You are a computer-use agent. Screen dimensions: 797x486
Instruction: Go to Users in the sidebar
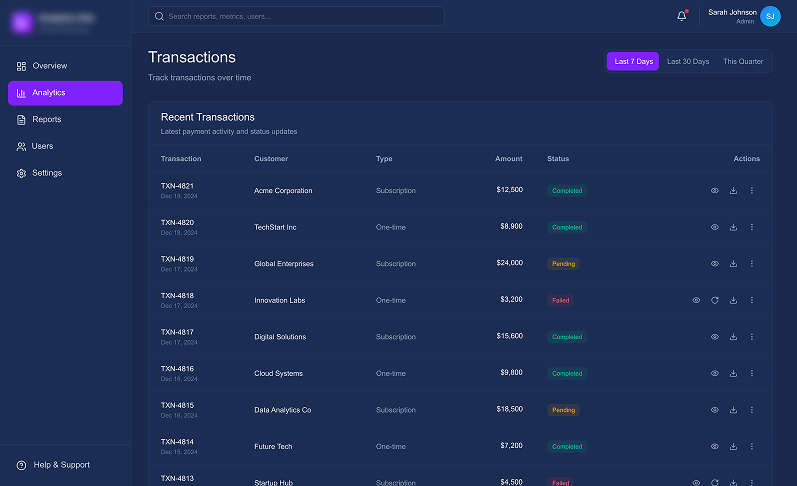(x=43, y=146)
